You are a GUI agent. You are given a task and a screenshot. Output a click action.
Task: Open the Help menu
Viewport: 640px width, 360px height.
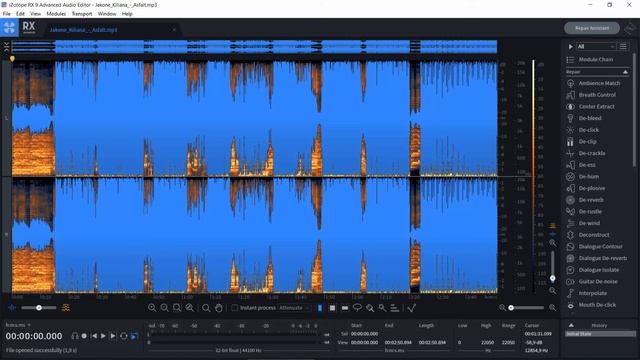pyautogui.click(x=127, y=14)
